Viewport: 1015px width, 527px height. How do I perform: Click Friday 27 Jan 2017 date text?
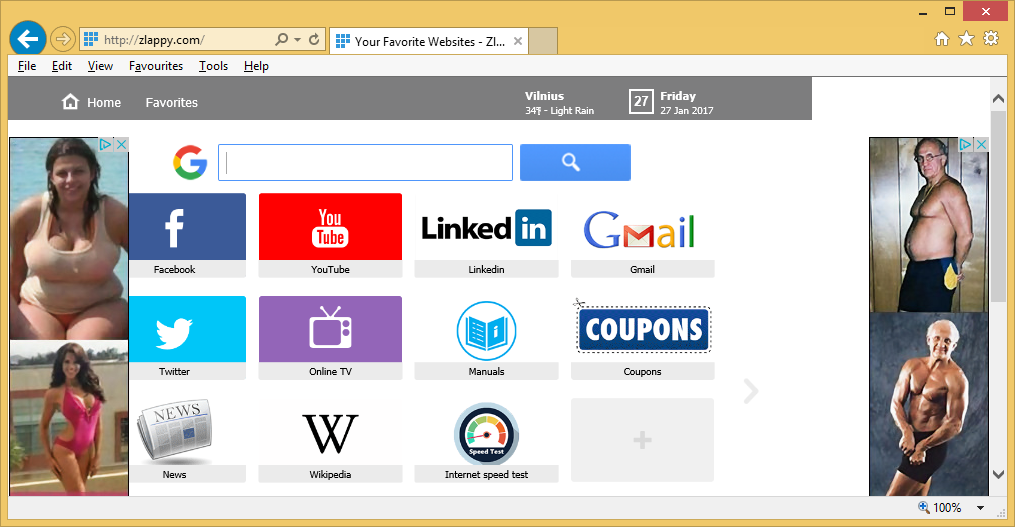[x=686, y=103]
